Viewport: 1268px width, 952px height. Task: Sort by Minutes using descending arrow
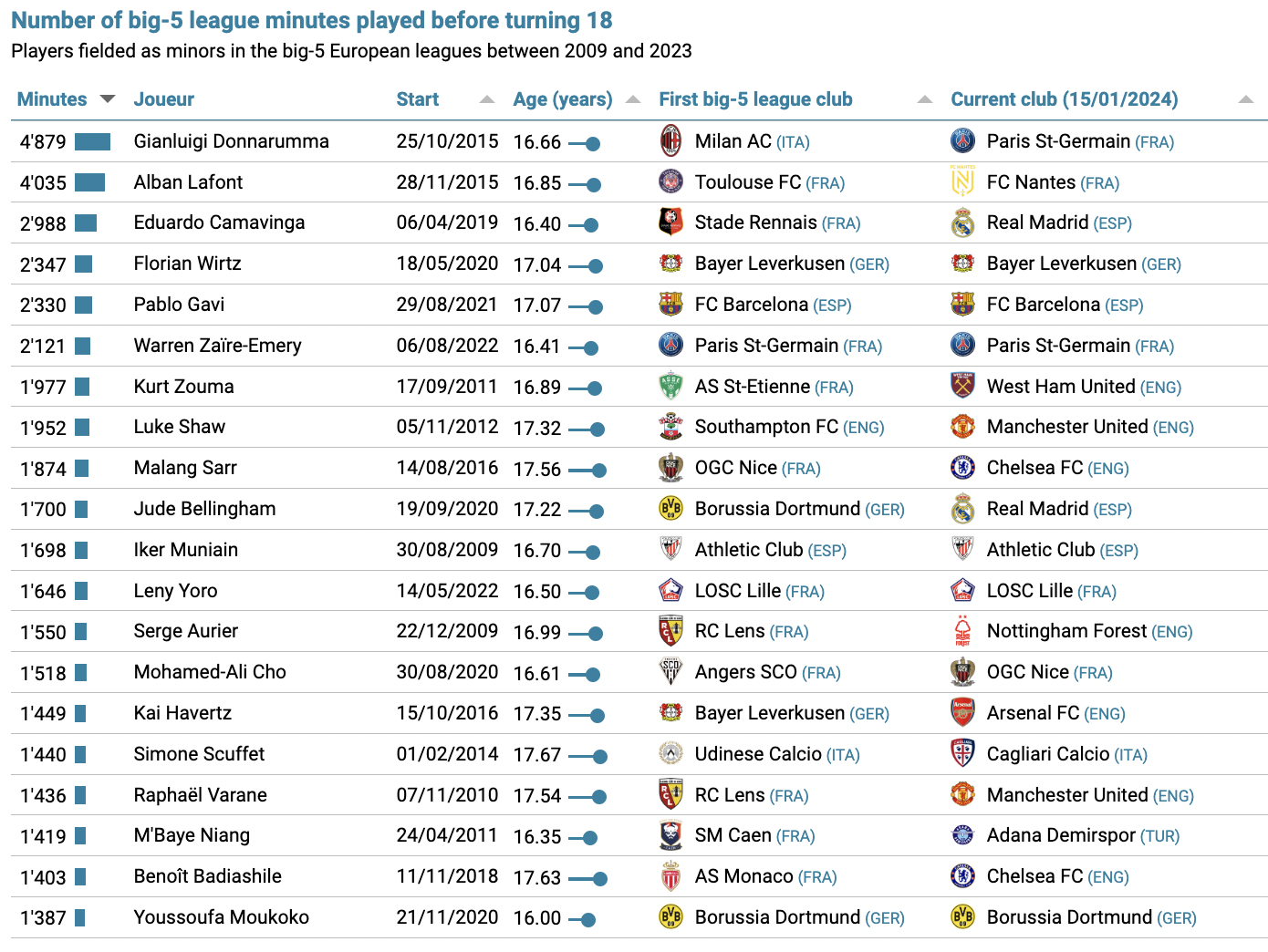coord(108,98)
